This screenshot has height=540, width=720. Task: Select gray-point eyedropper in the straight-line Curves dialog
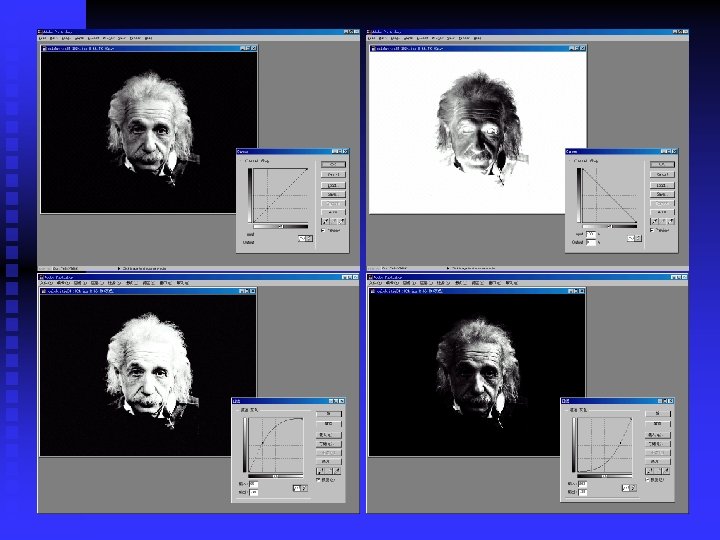click(334, 221)
